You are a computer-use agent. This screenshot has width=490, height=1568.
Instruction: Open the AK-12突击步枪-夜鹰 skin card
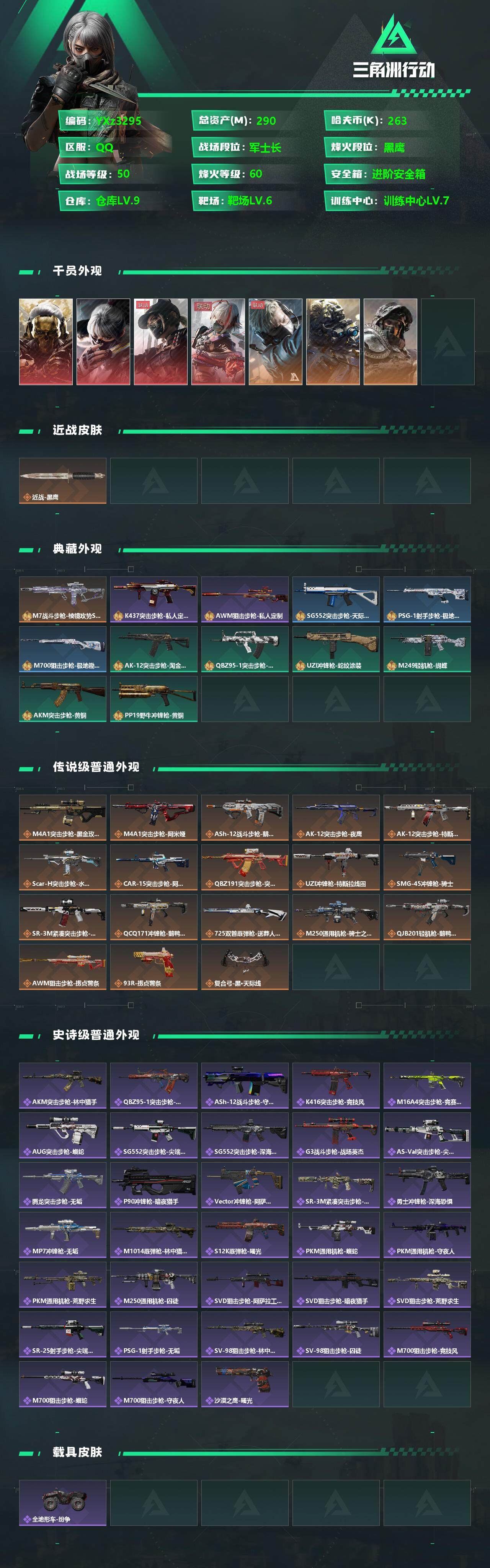[x=336, y=817]
